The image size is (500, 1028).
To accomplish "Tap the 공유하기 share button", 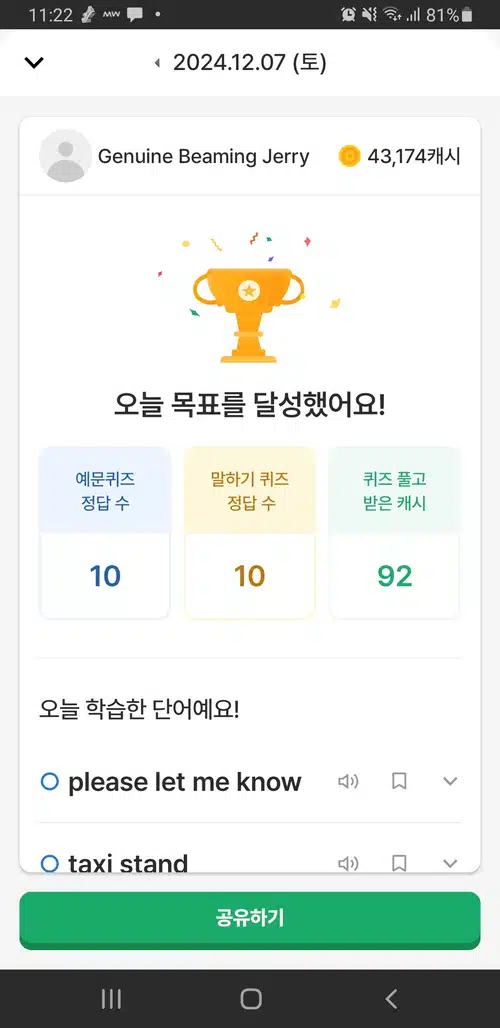I will coord(250,920).
